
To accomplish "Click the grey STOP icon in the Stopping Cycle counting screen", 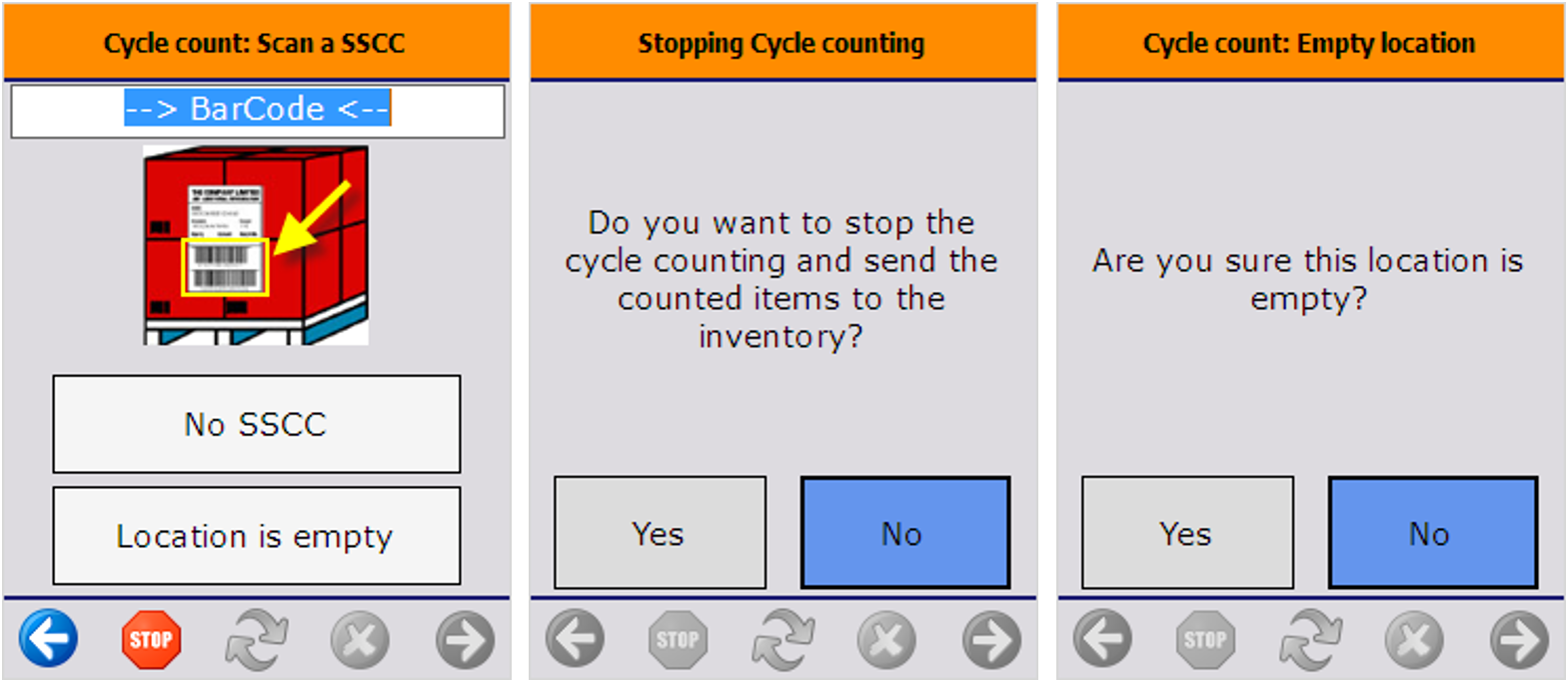I will (x=678, y=639).
